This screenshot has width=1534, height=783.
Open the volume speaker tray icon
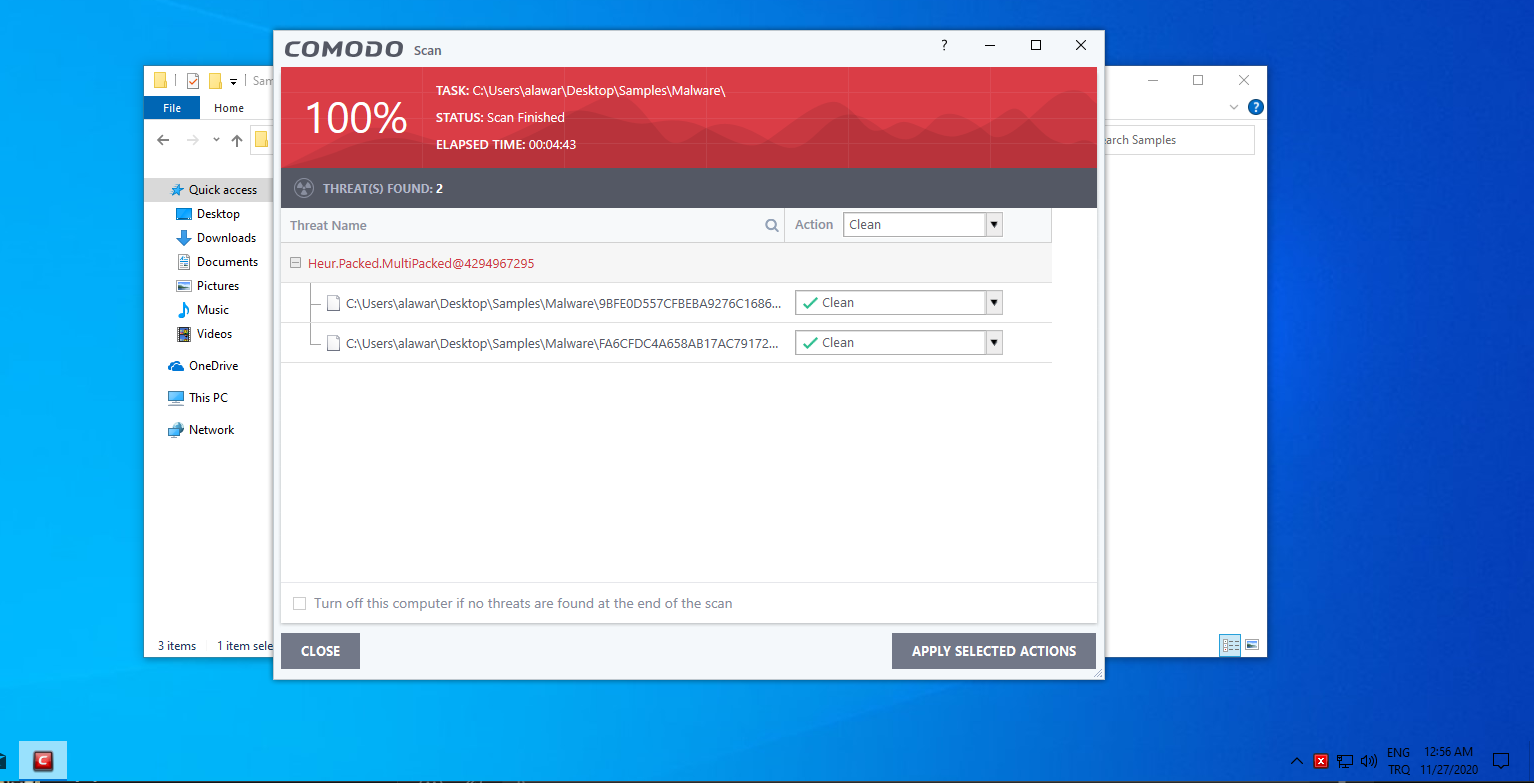(1369, 761)
